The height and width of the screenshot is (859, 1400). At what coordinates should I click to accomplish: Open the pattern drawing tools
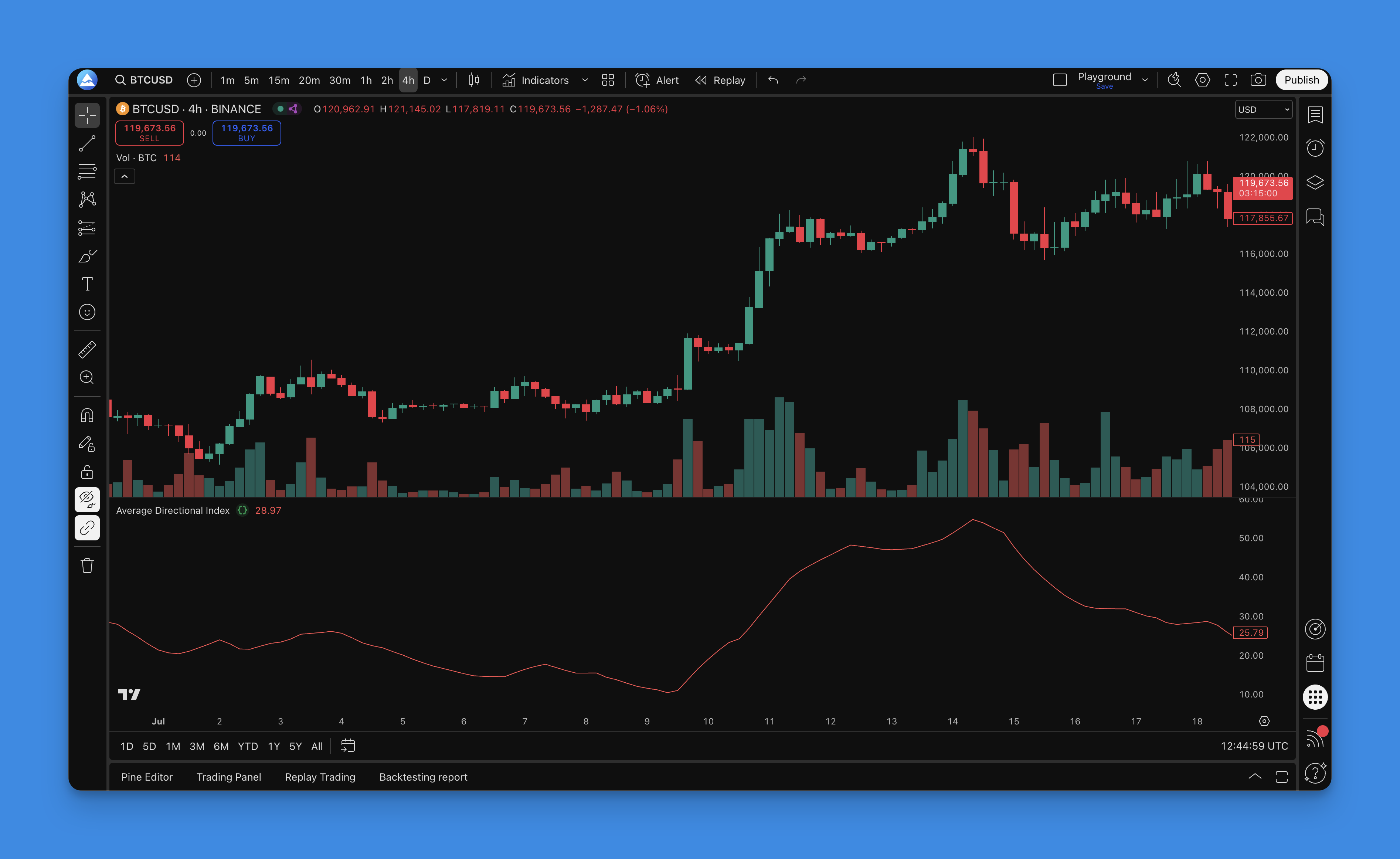coord(87,200)
